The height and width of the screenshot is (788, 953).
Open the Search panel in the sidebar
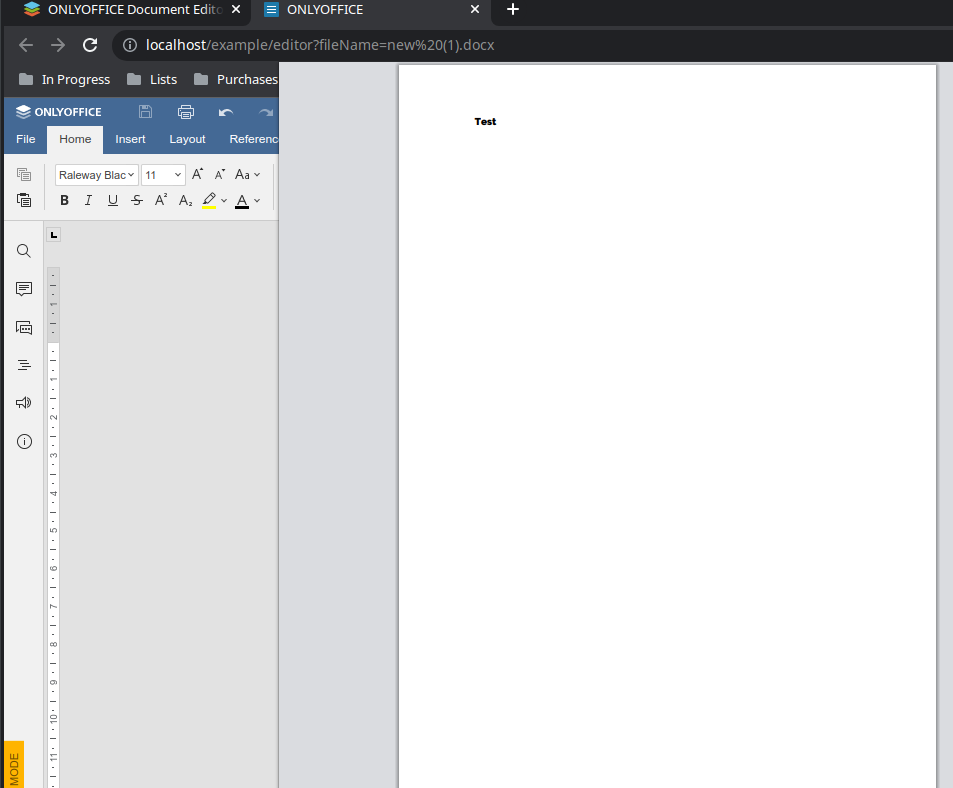point(23,250)
